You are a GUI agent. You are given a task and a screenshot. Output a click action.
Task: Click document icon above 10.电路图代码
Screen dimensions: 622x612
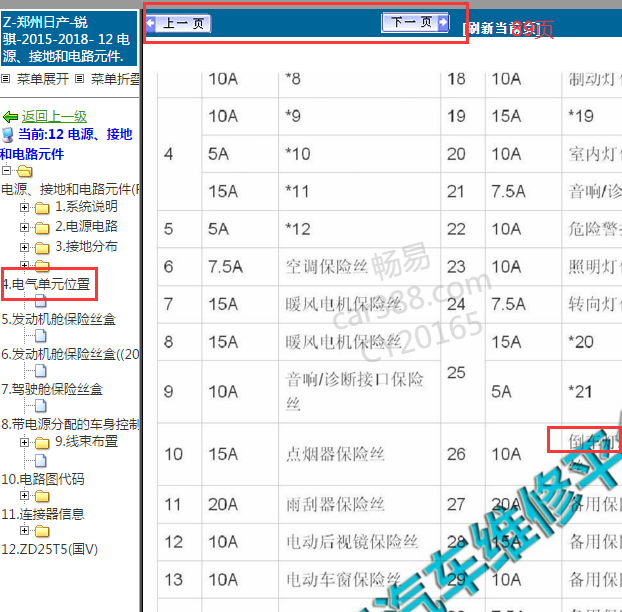(40, 461)
